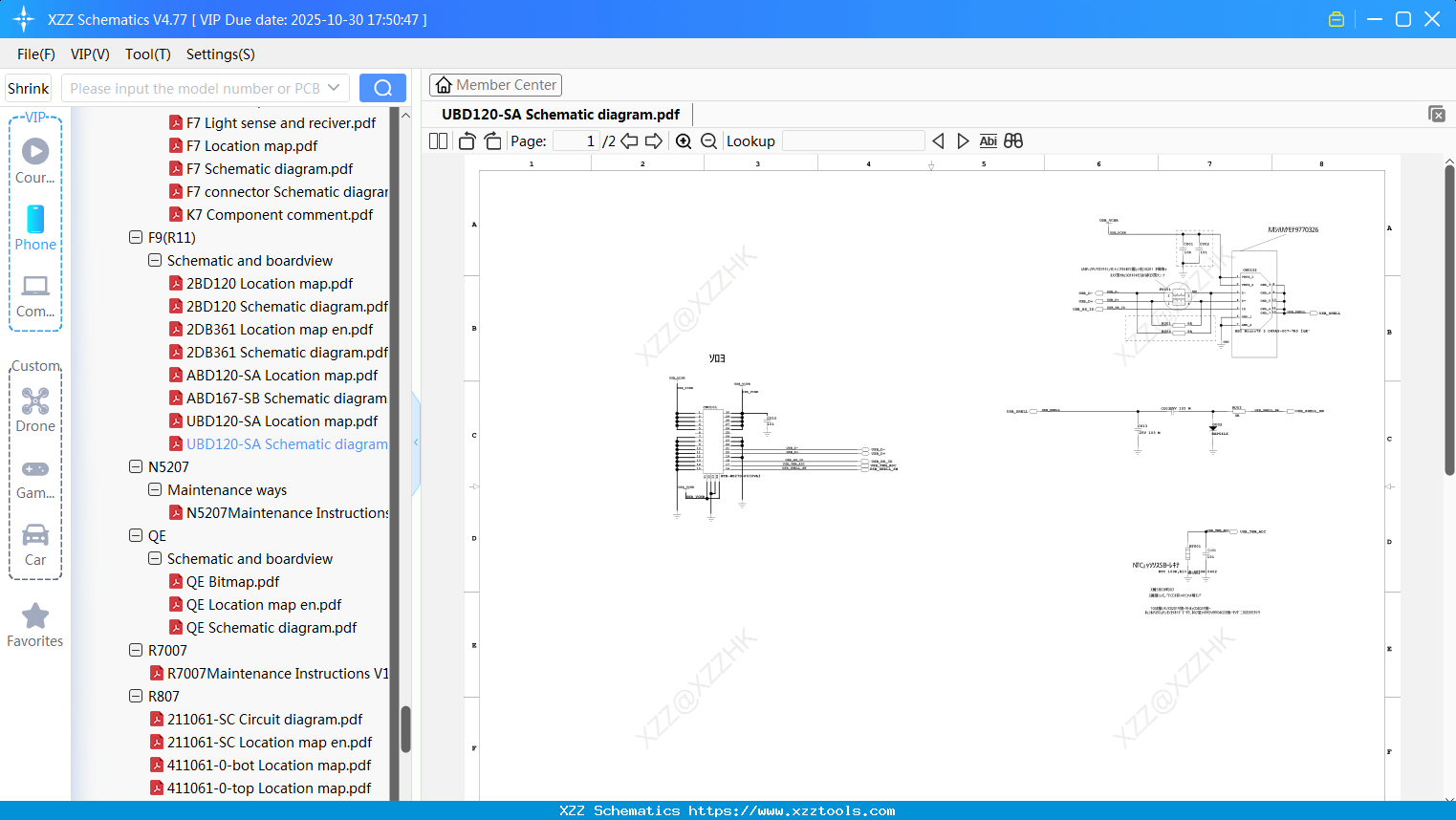Open the Tool(T) menu
Image resolution: width=1456 pixels, height=820 pixels.
148,54
